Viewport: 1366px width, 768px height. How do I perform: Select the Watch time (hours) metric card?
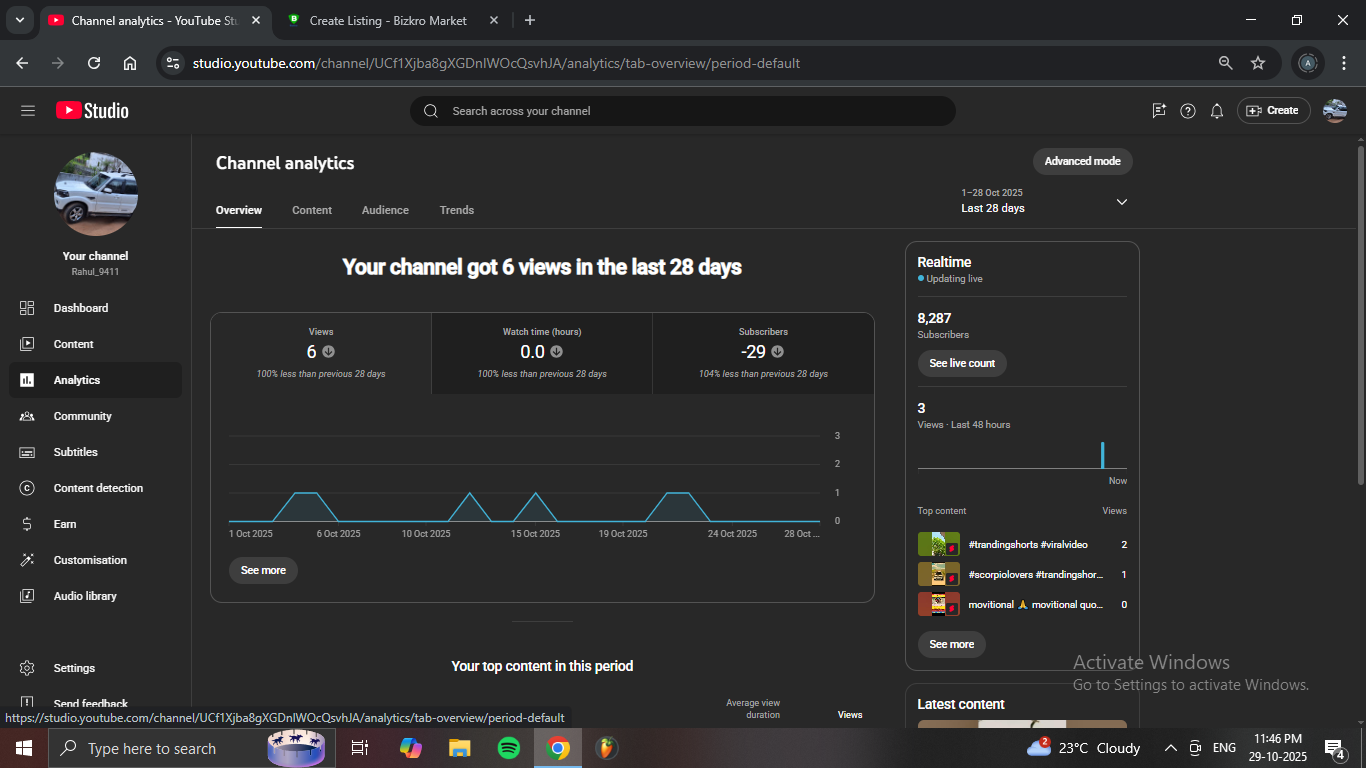pos(541,353)
